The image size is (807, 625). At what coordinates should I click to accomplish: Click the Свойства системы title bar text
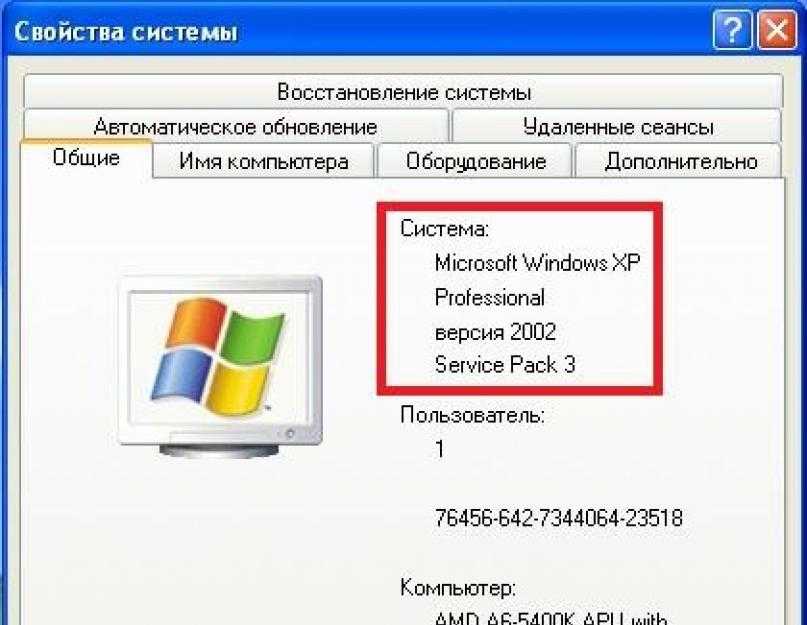[x=126, y=32]
